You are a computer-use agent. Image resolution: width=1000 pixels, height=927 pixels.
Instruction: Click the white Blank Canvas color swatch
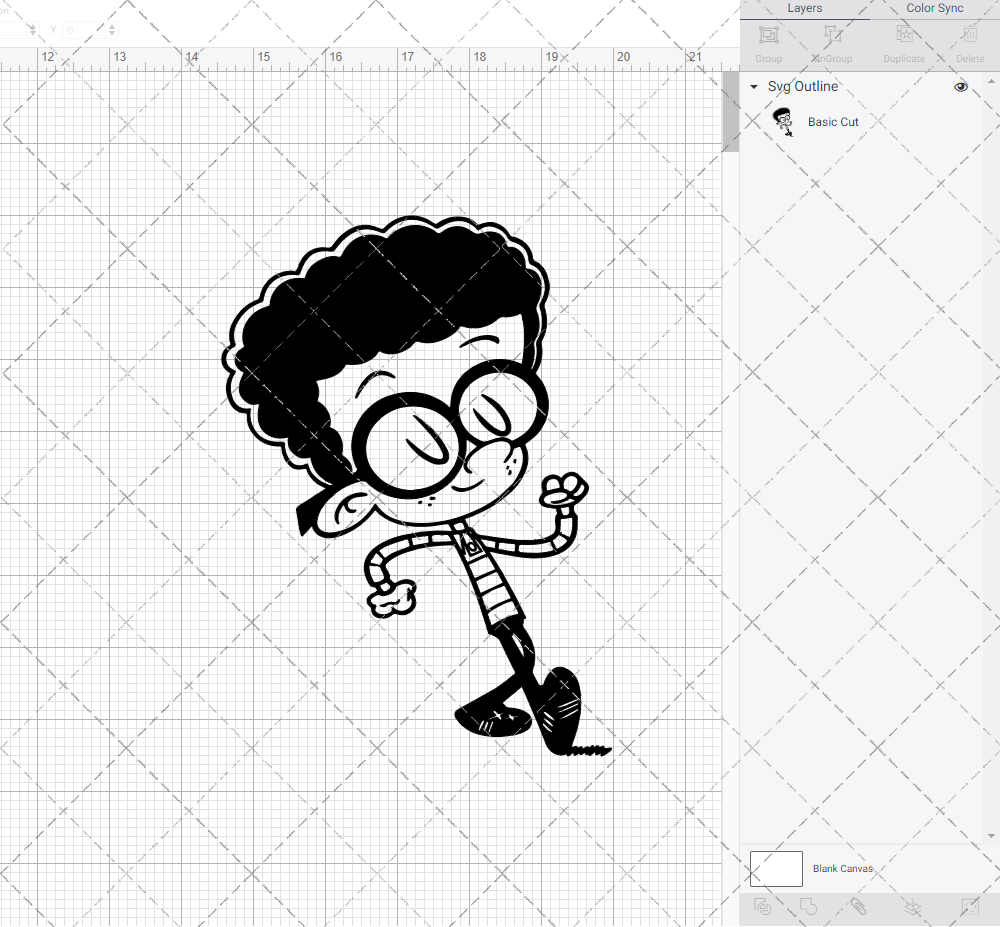click(x=776, y=868)
